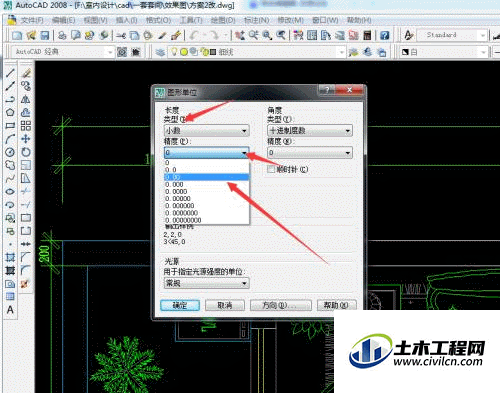Select the Array modify tool
The width and height of the screenshot is (500, 393).
point(26,126)
